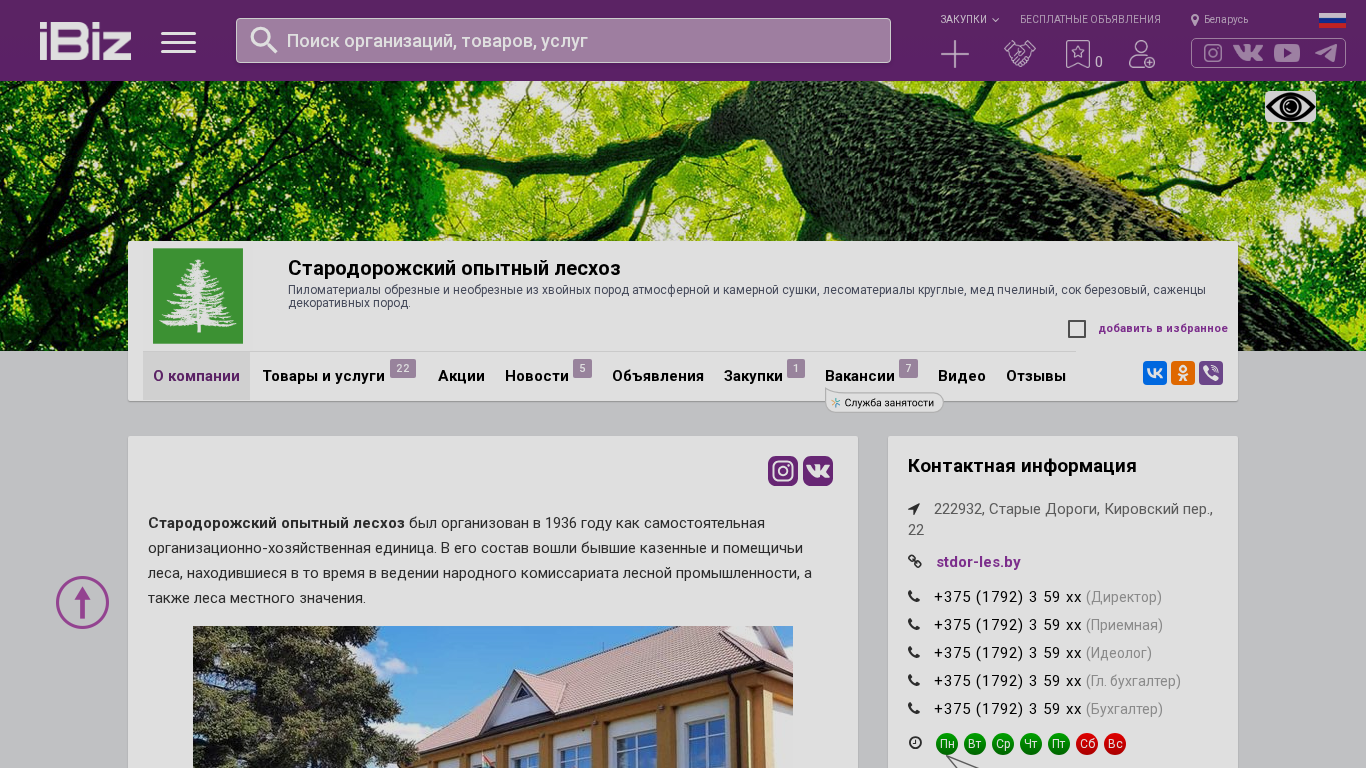Select Tuesday Вт schedule circle

975,744
